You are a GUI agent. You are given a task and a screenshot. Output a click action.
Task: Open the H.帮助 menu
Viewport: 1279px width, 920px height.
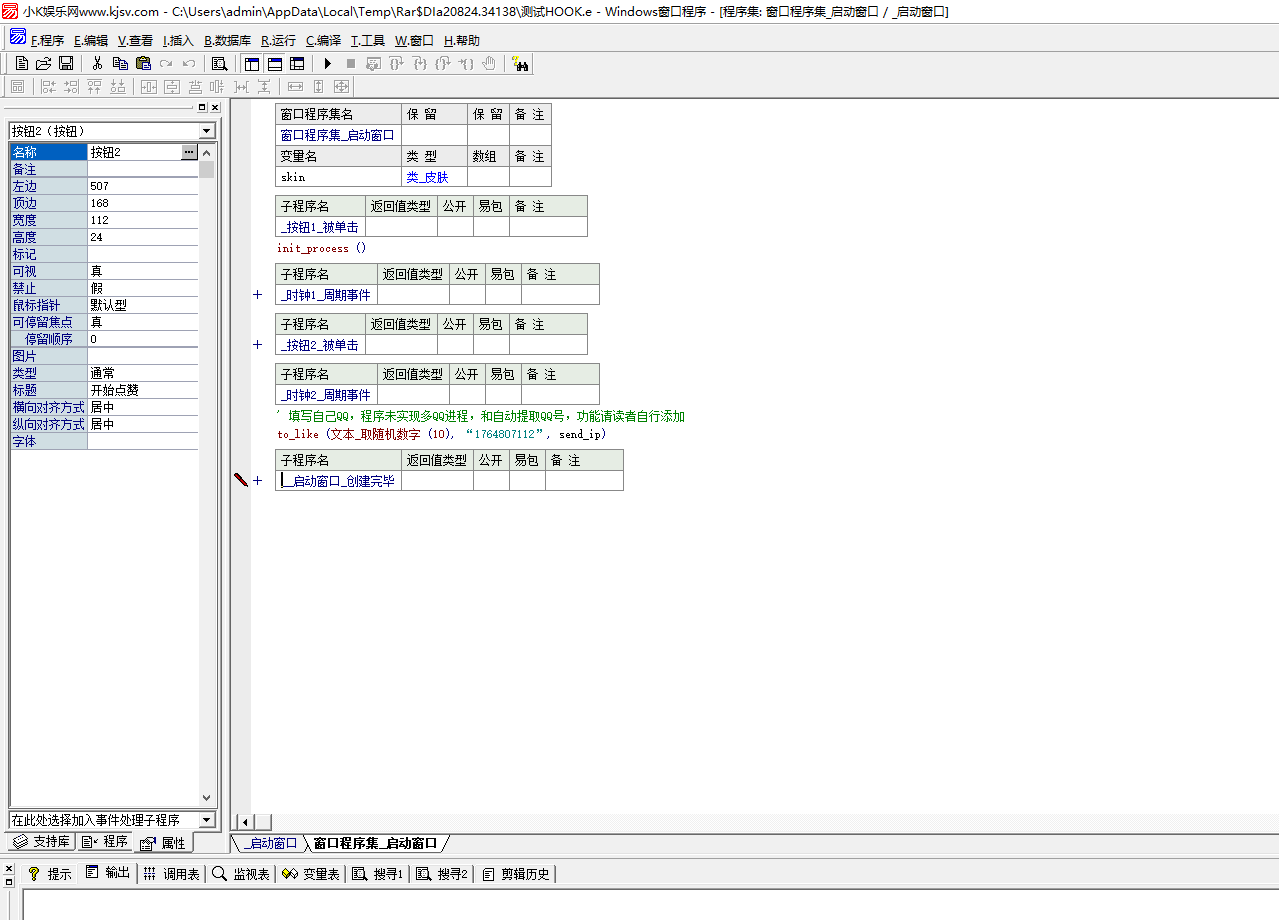462,41
